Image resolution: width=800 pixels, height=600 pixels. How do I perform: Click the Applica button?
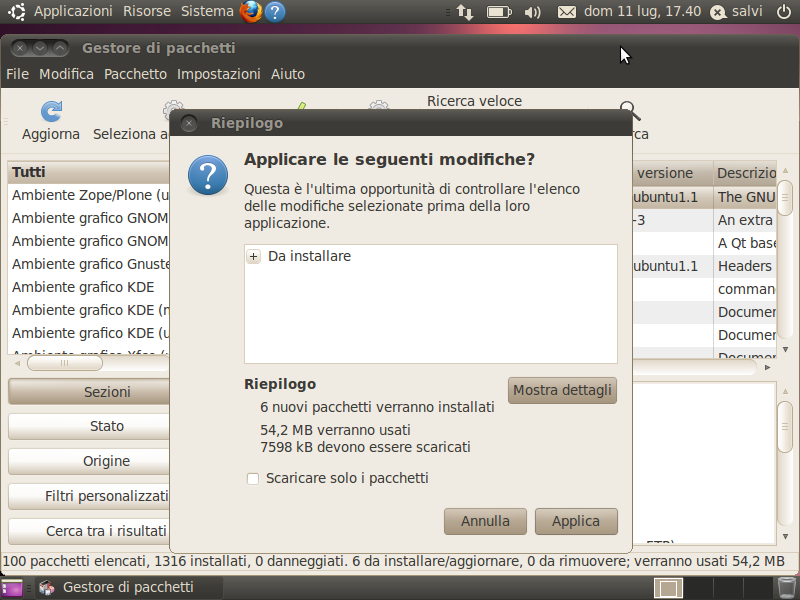pos(576,521)
